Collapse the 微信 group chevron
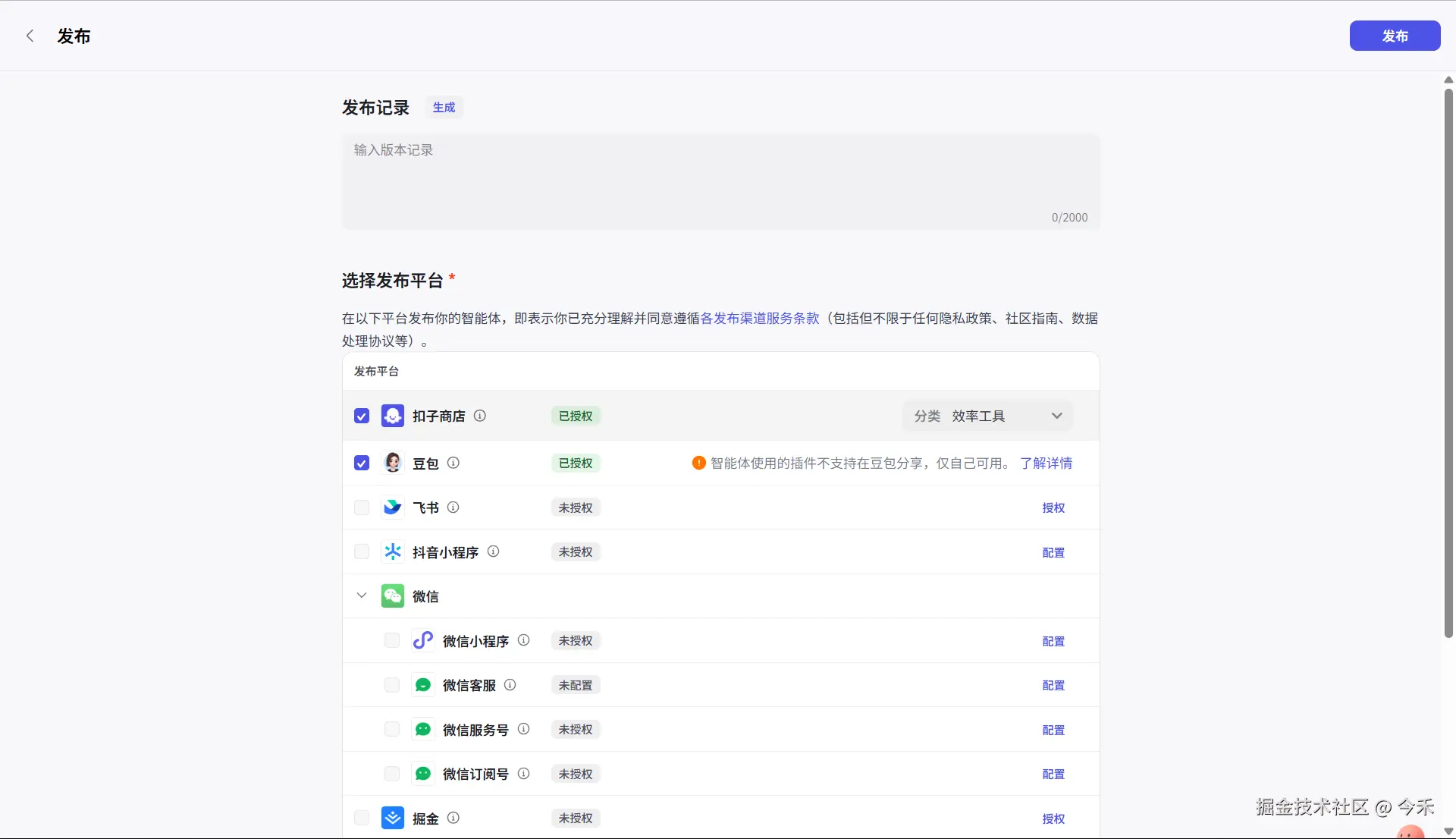 (x=362, y=595)
